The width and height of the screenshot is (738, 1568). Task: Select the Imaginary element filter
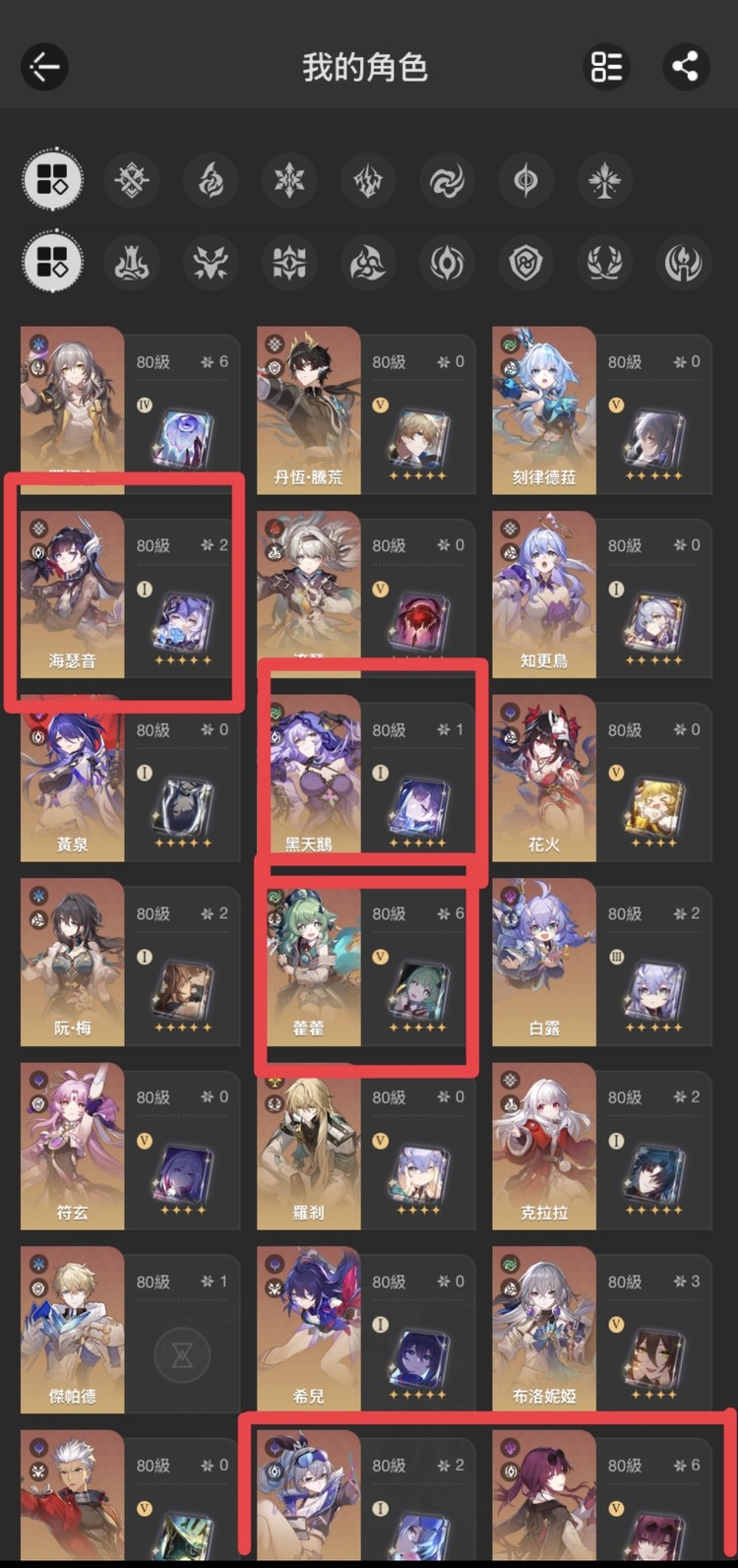pos(605,181)
